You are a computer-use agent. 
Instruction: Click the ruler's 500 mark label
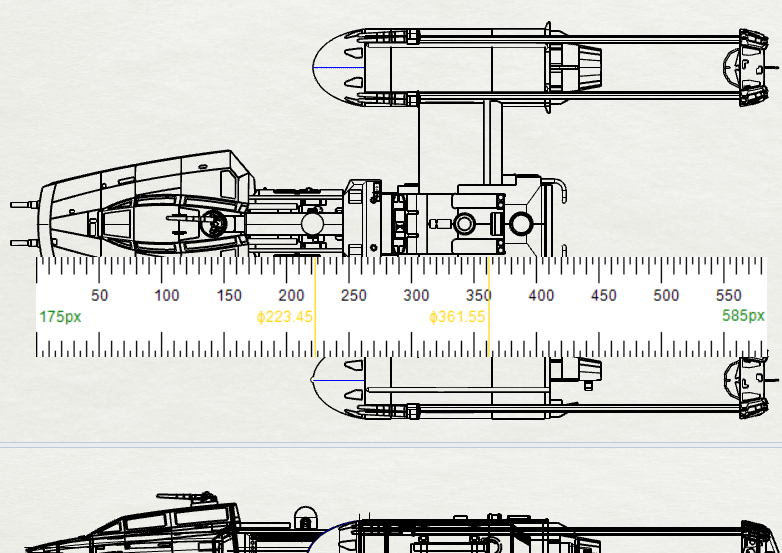[666, 296]
